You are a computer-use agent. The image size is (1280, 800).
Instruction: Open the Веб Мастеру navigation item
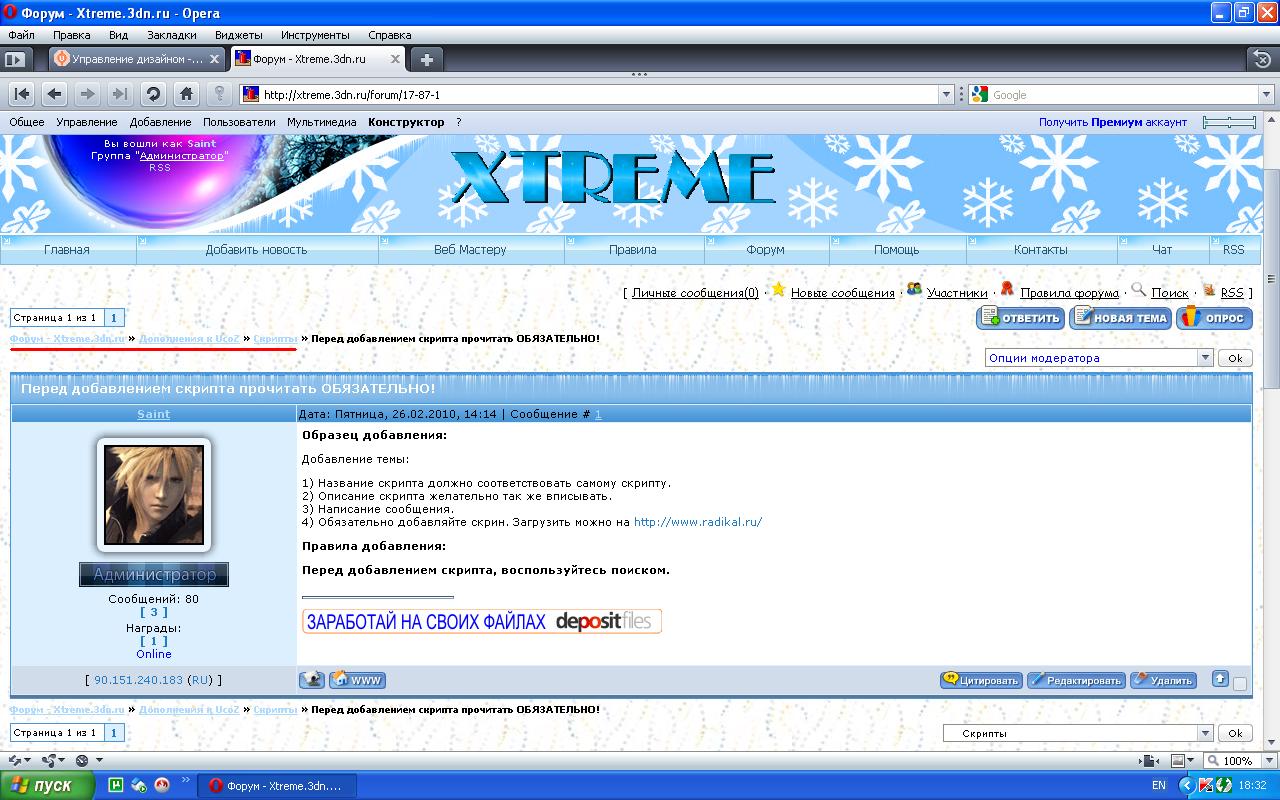pyautogui.click(x=470, y=250)
